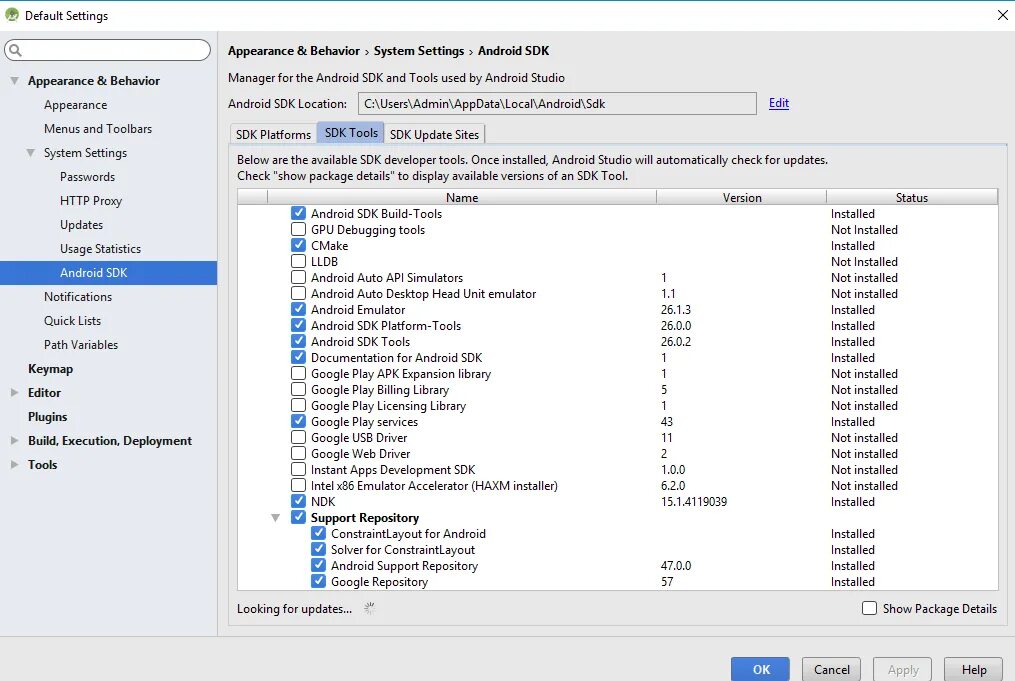Viewport: 1015px width, 681px height.
Task: Check GPU Debugging tools
Action: 298,229
